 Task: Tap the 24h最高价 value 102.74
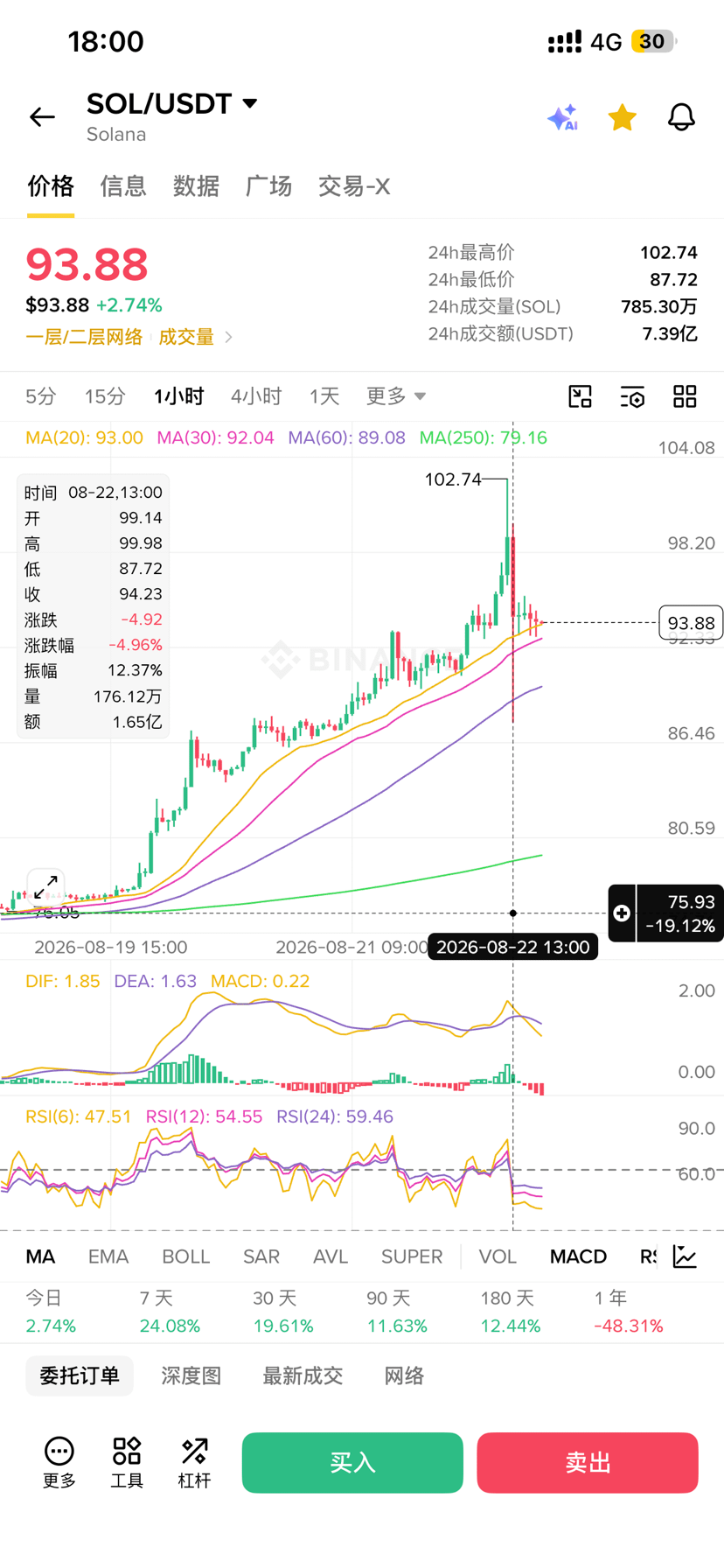669,253
